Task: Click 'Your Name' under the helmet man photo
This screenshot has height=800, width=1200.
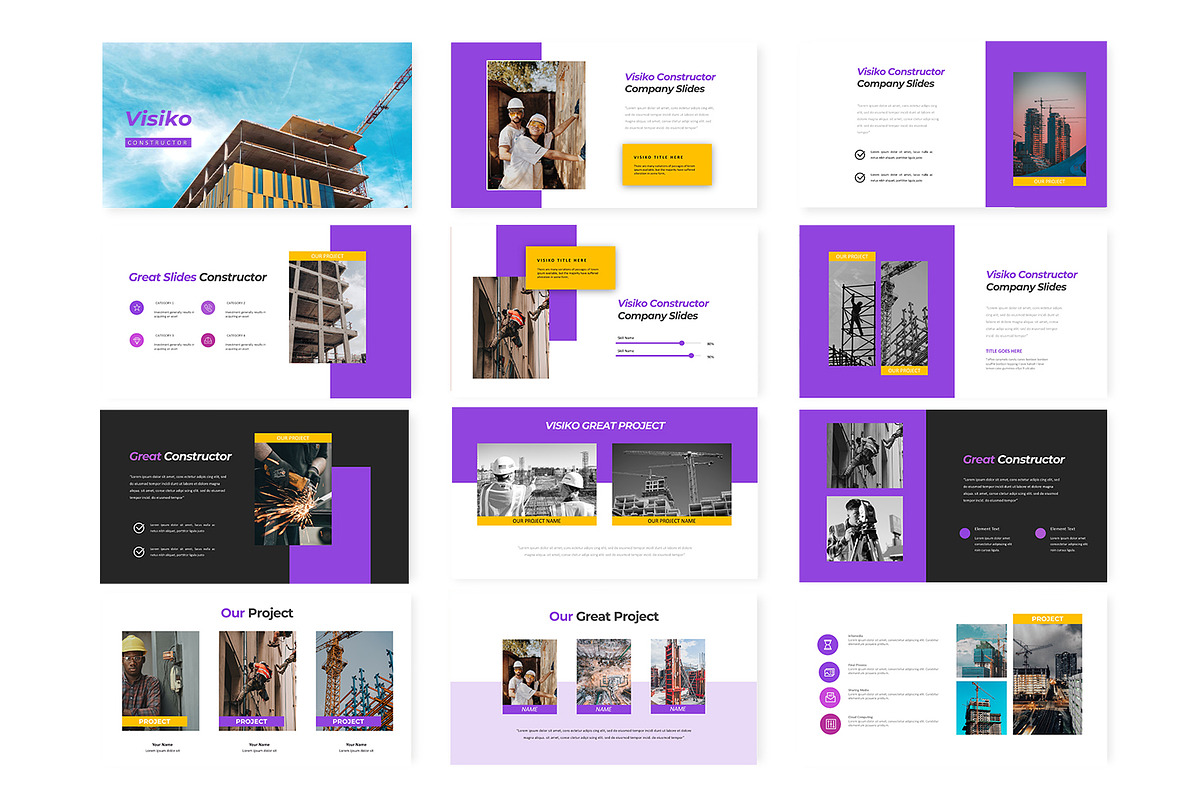Action: [x=162, y=744]
